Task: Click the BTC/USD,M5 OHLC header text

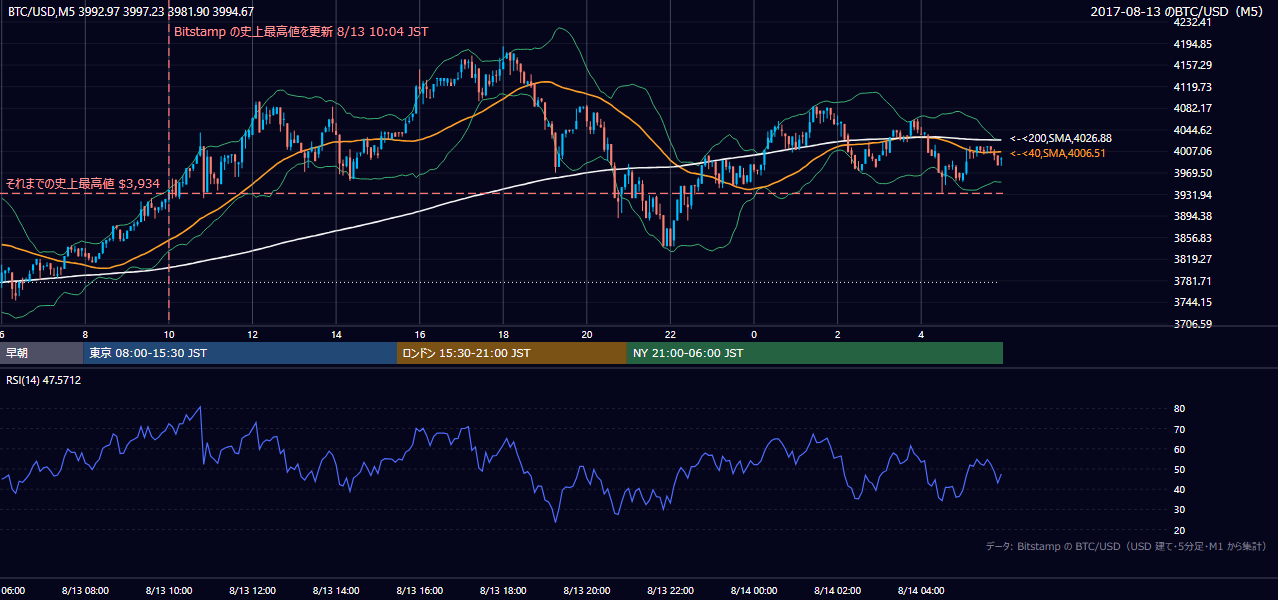Action: pyautogui.click(x=131, y=11)
